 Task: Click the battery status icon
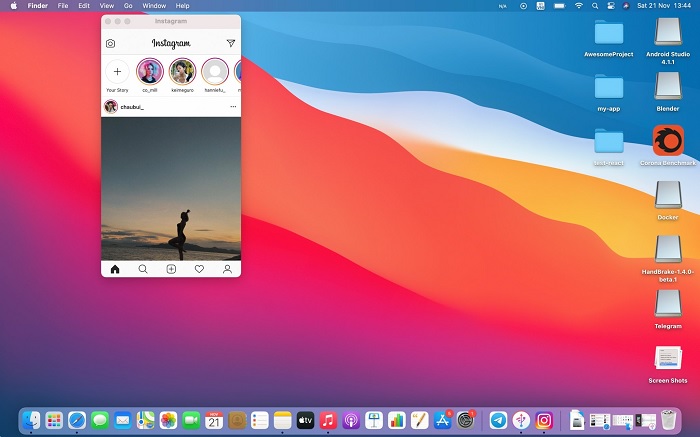click(x=559, y=6)
